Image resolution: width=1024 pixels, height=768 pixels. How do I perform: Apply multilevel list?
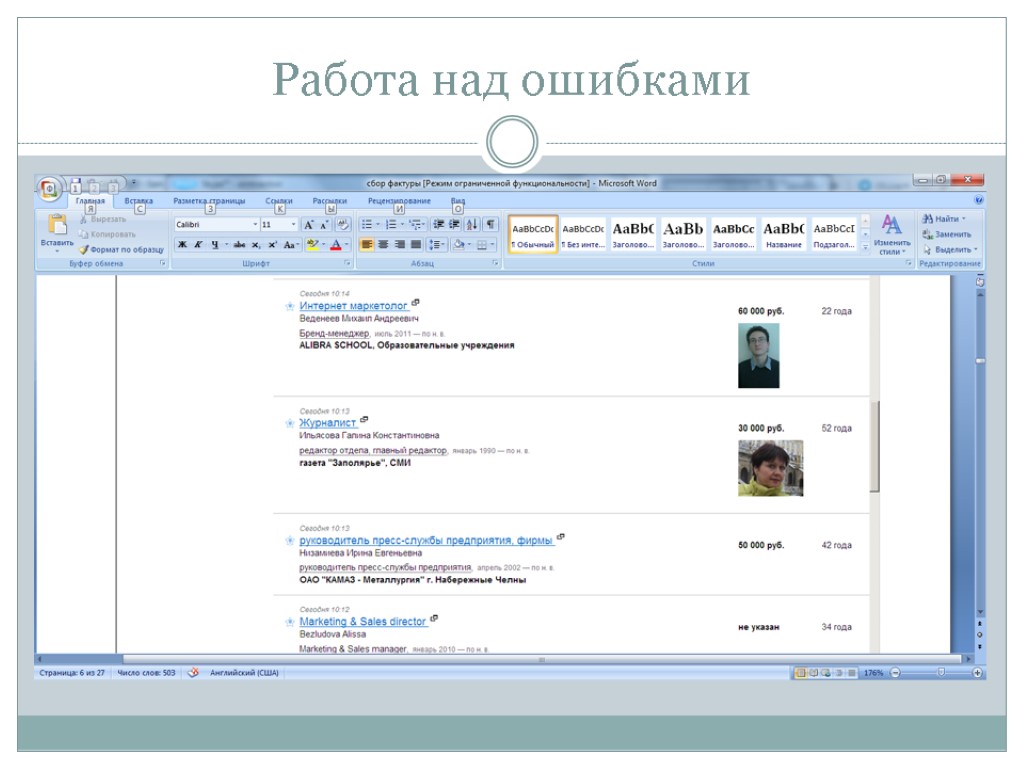click(415, 225)
